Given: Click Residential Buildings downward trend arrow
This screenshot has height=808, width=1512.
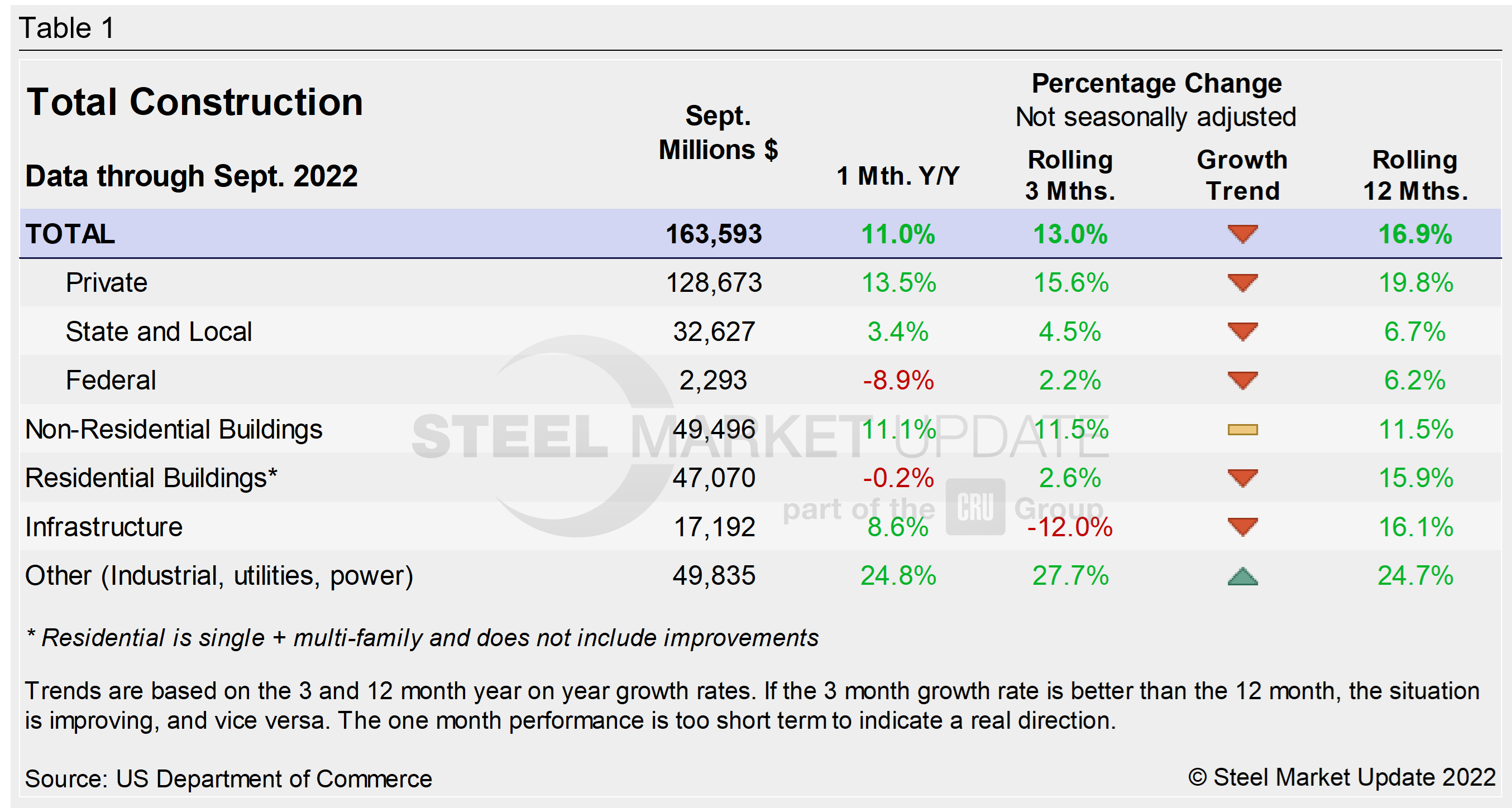Looking at the screenshot, I should tap(1242, 478).
